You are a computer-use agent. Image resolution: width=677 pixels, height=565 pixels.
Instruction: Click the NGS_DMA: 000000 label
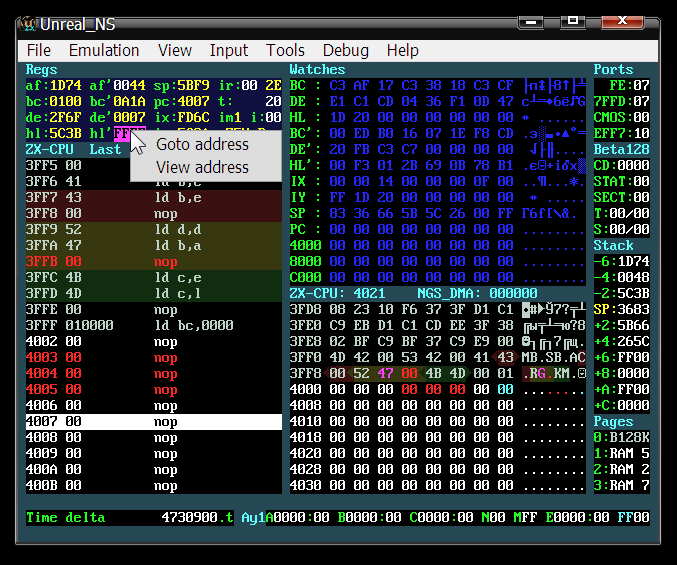pos(477,294)
